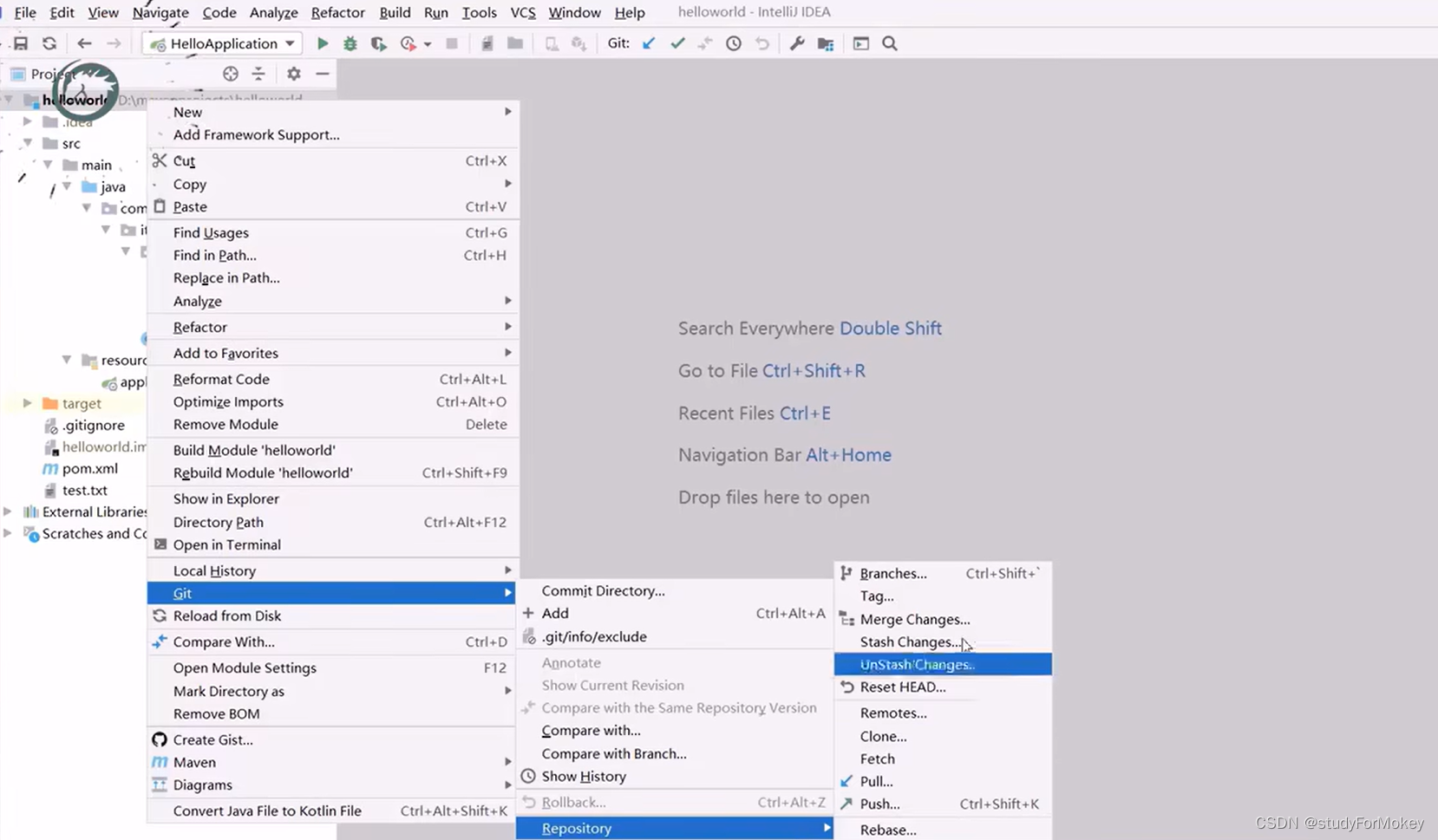Navigate forward with the right arrow icon
This screenshot has height=840, width=1438.
point(114,43)
